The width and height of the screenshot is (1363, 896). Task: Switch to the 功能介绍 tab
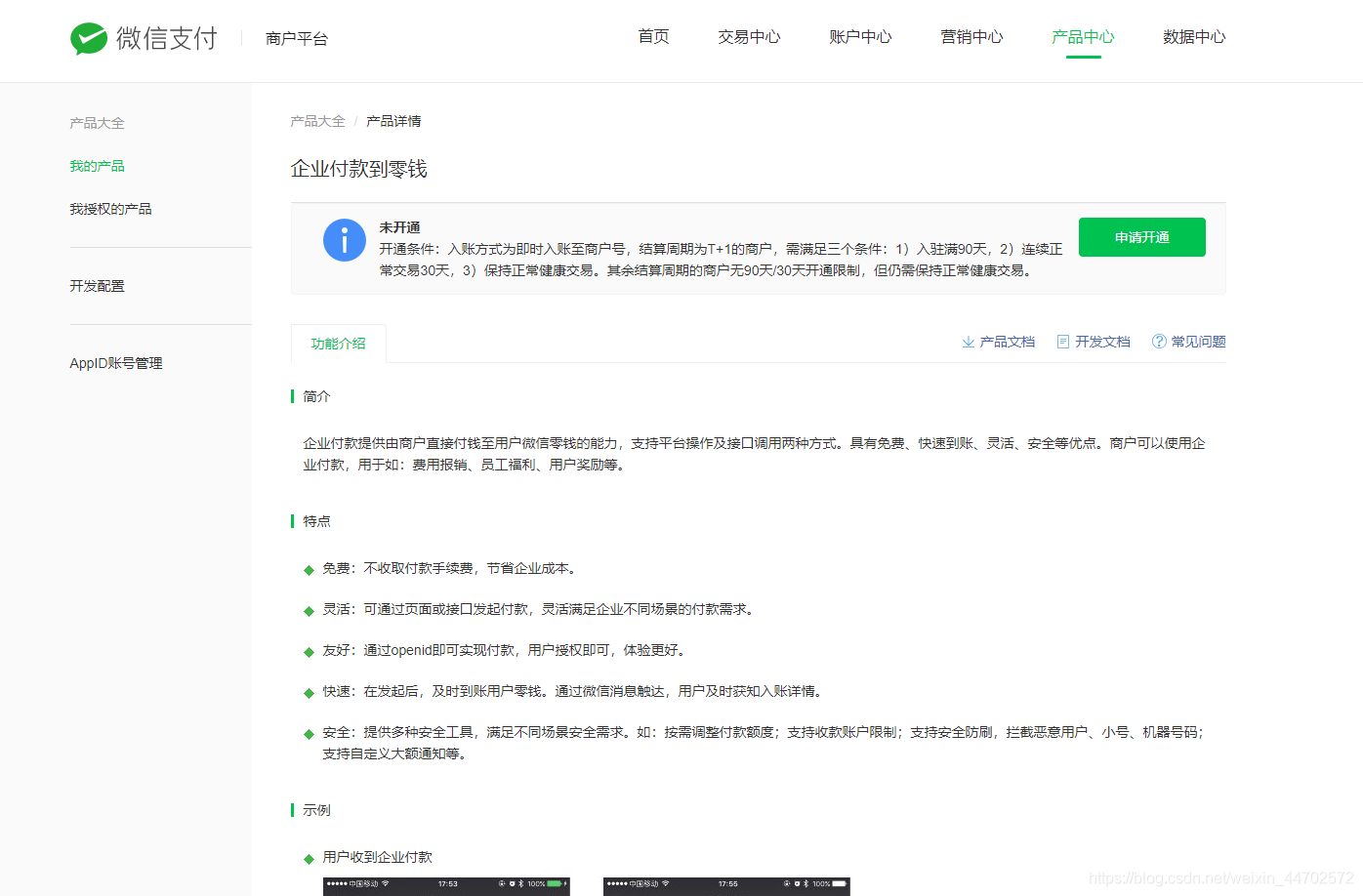[339, 344]
